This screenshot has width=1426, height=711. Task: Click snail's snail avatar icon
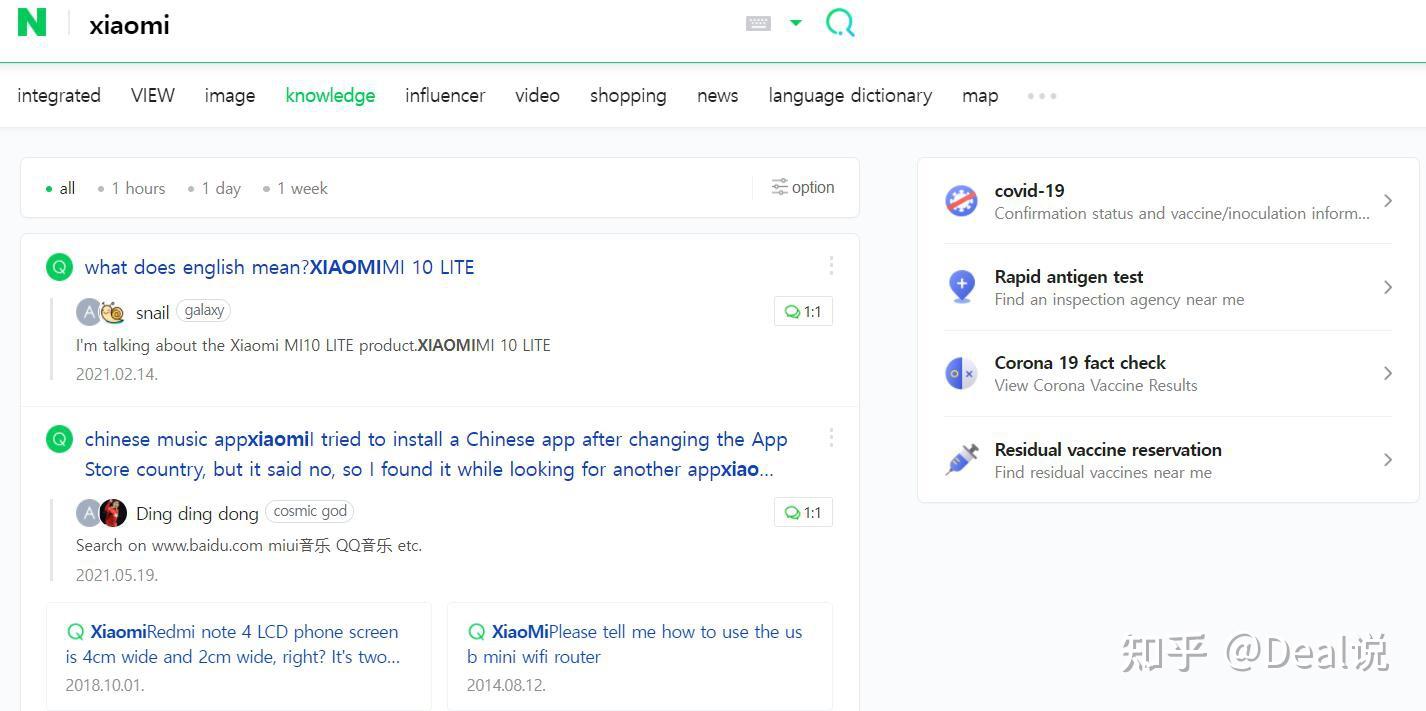(113, 312)
